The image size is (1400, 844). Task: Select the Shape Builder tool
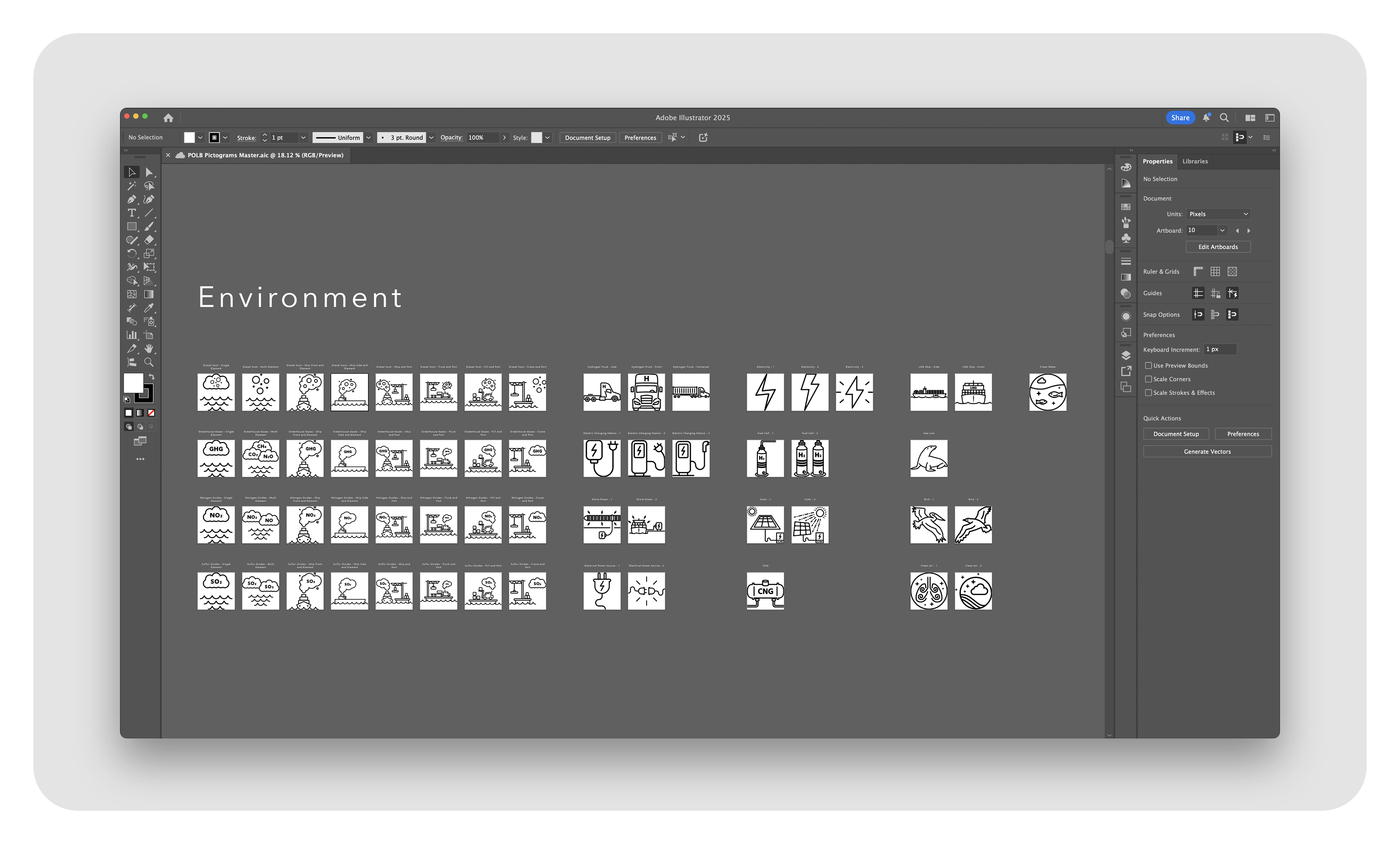point(132,281)
